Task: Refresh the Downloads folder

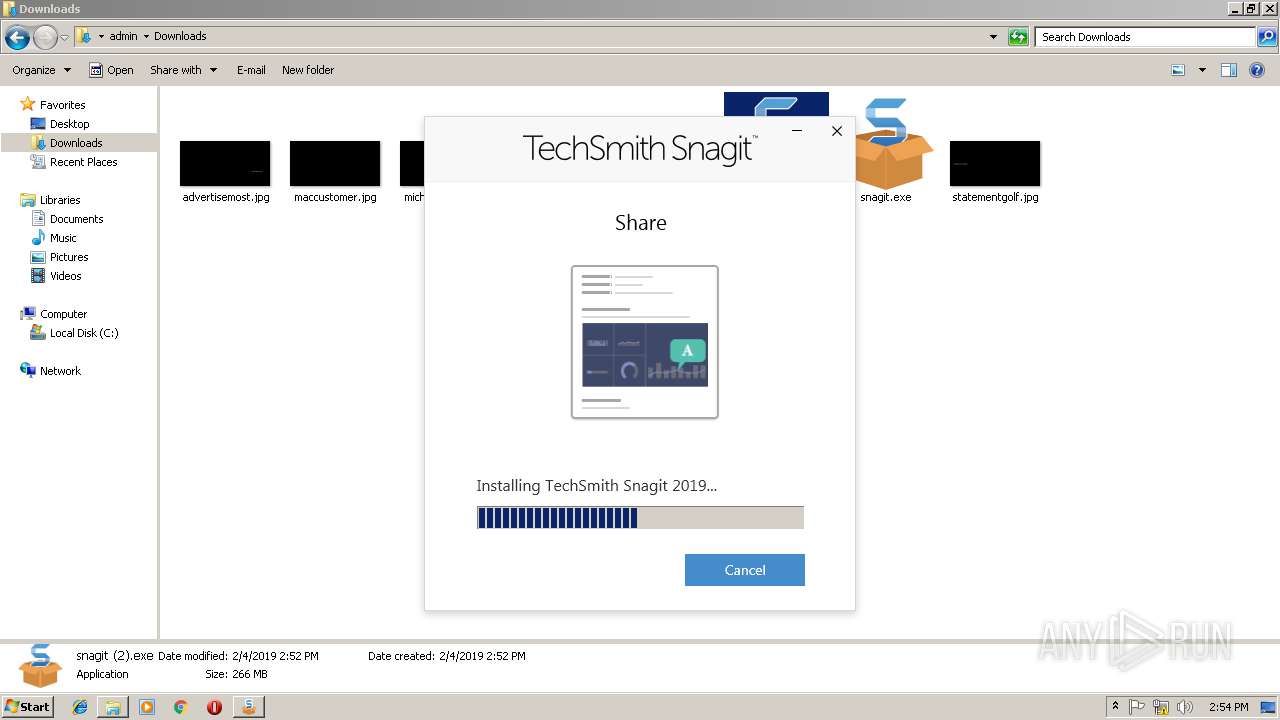Action: pos(1018,37)
